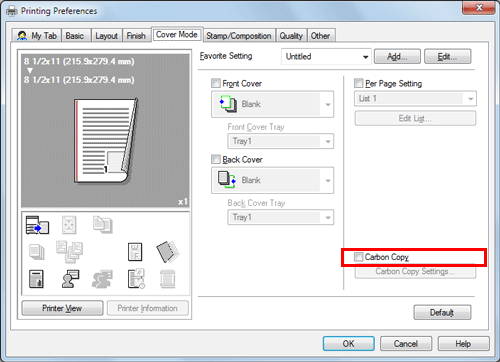This screenshot has width=500, height=362.
Task: Click the 'x1' copy count text
Action: coord(183,202)
